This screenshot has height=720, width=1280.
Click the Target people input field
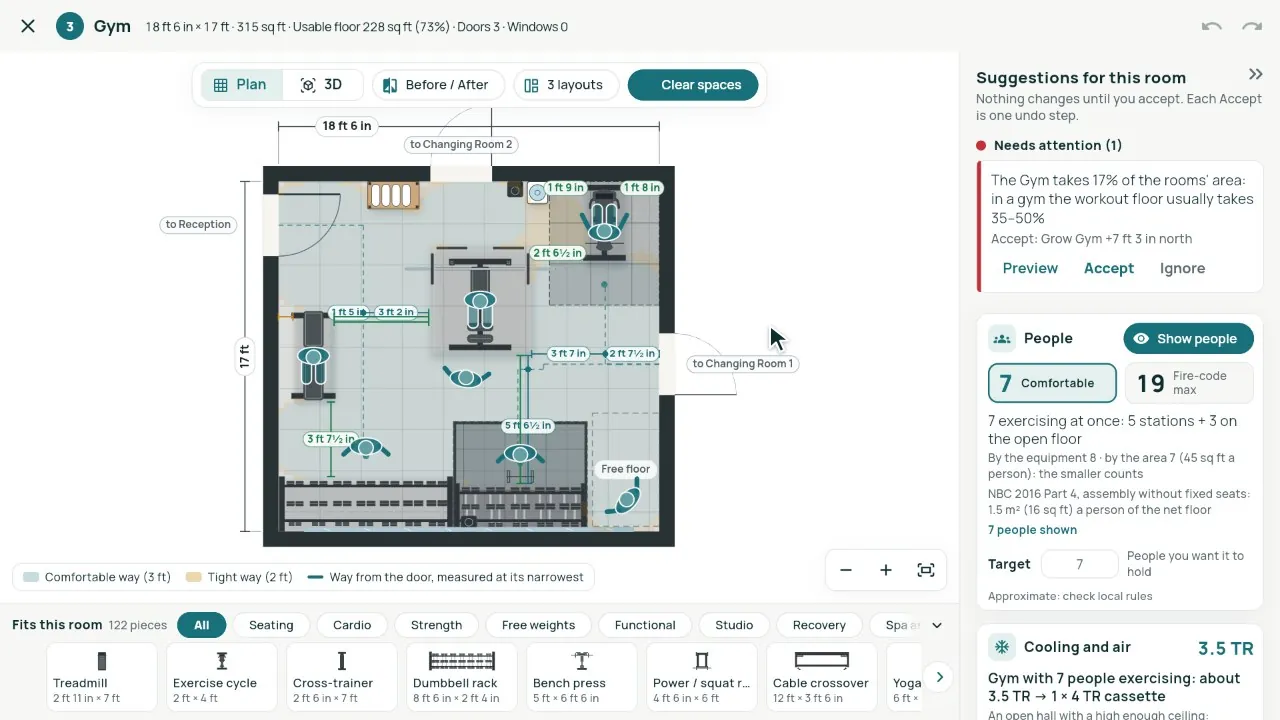coord(1079,564)
